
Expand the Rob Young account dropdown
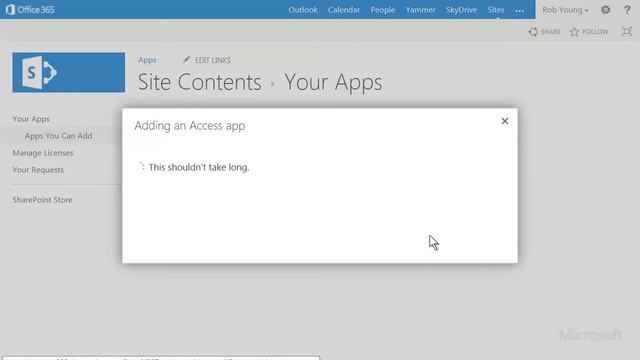[x=565, y=10]
